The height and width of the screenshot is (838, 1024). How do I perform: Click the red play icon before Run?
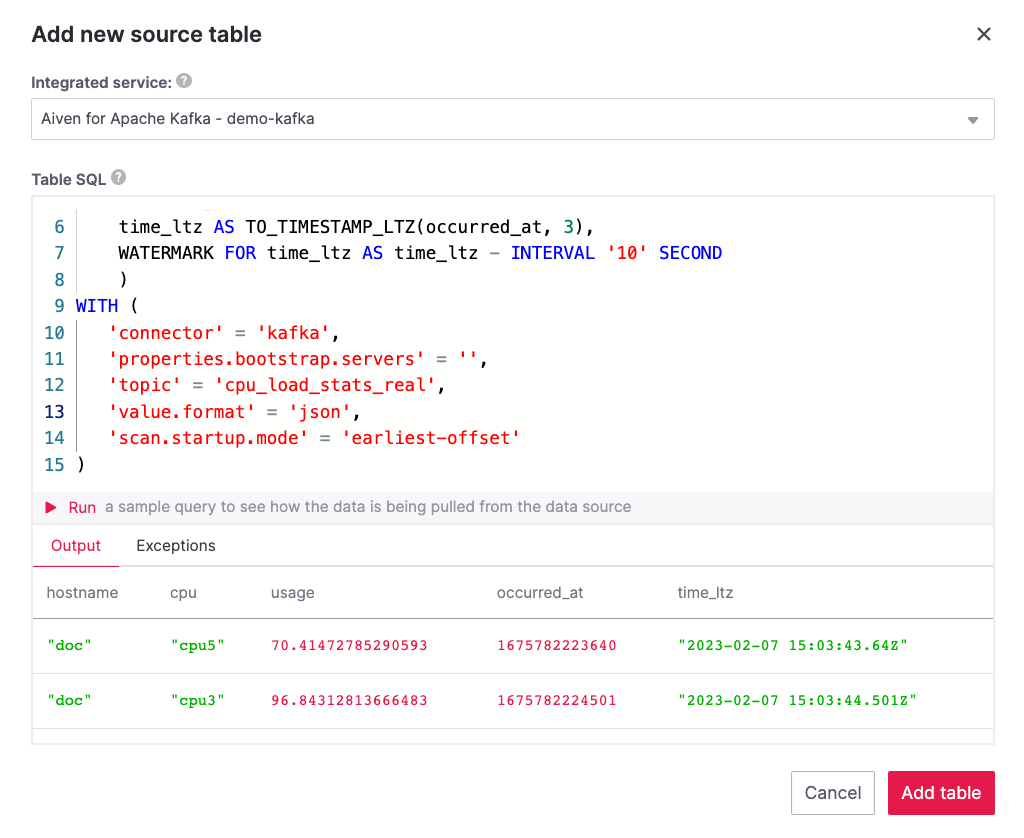tap(51, 507)
